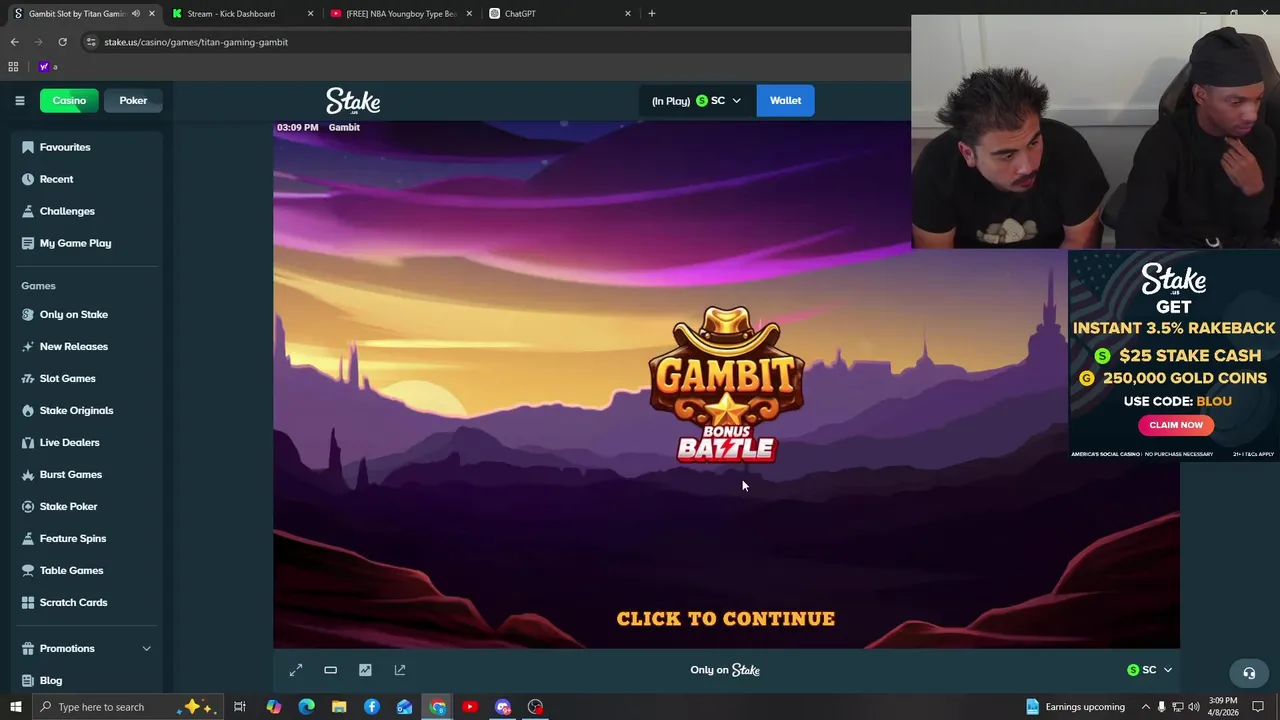
Task: Open Task View on taskbar
Action: click(240, 707)
